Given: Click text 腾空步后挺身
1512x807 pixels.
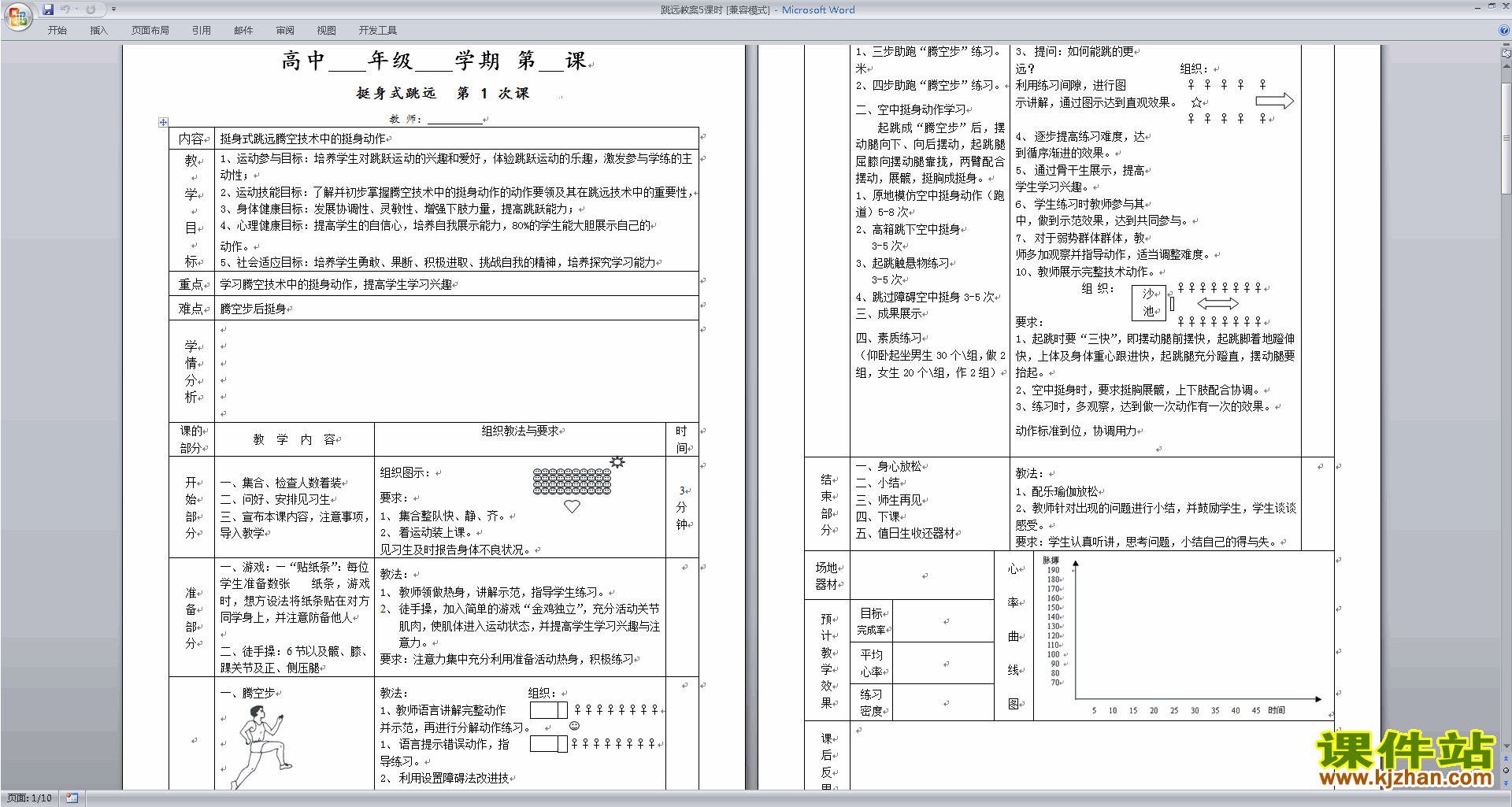Looking at the screenshot, I should pyautogui.click(x=253, y=309).
